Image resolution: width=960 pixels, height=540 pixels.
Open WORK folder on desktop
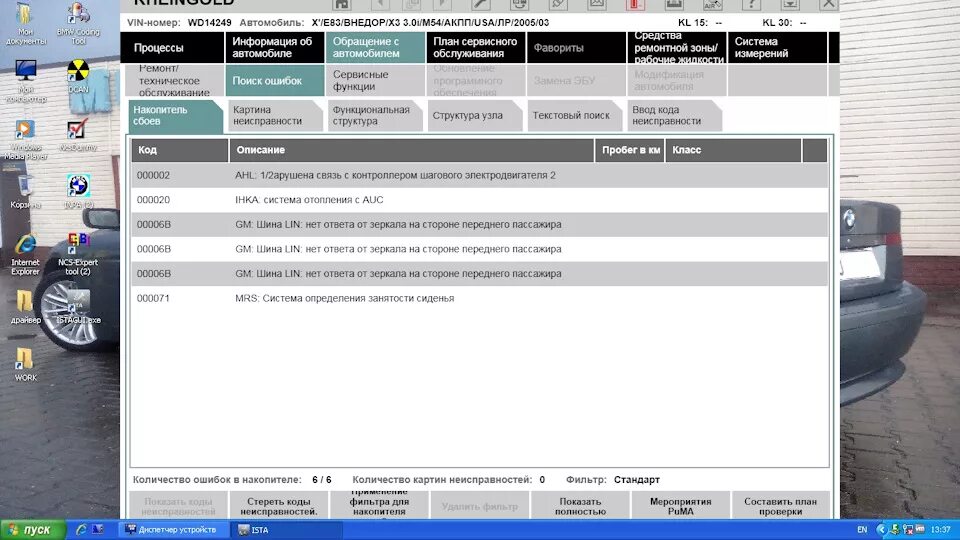pos(25,365)
